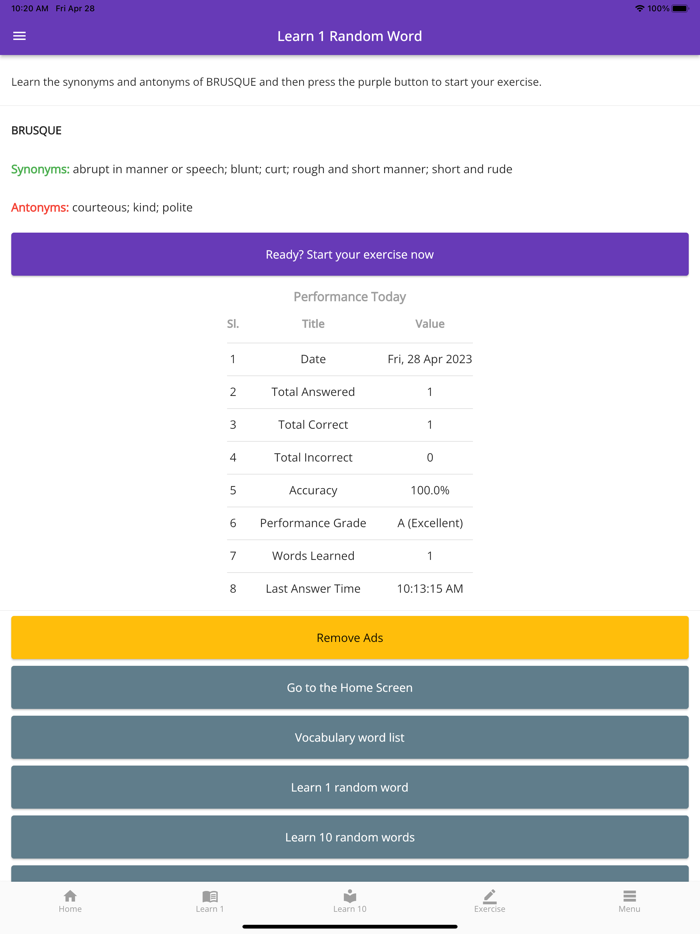Select the Home icon in bottom bar
700x934 pixels.
coord(70,900)
